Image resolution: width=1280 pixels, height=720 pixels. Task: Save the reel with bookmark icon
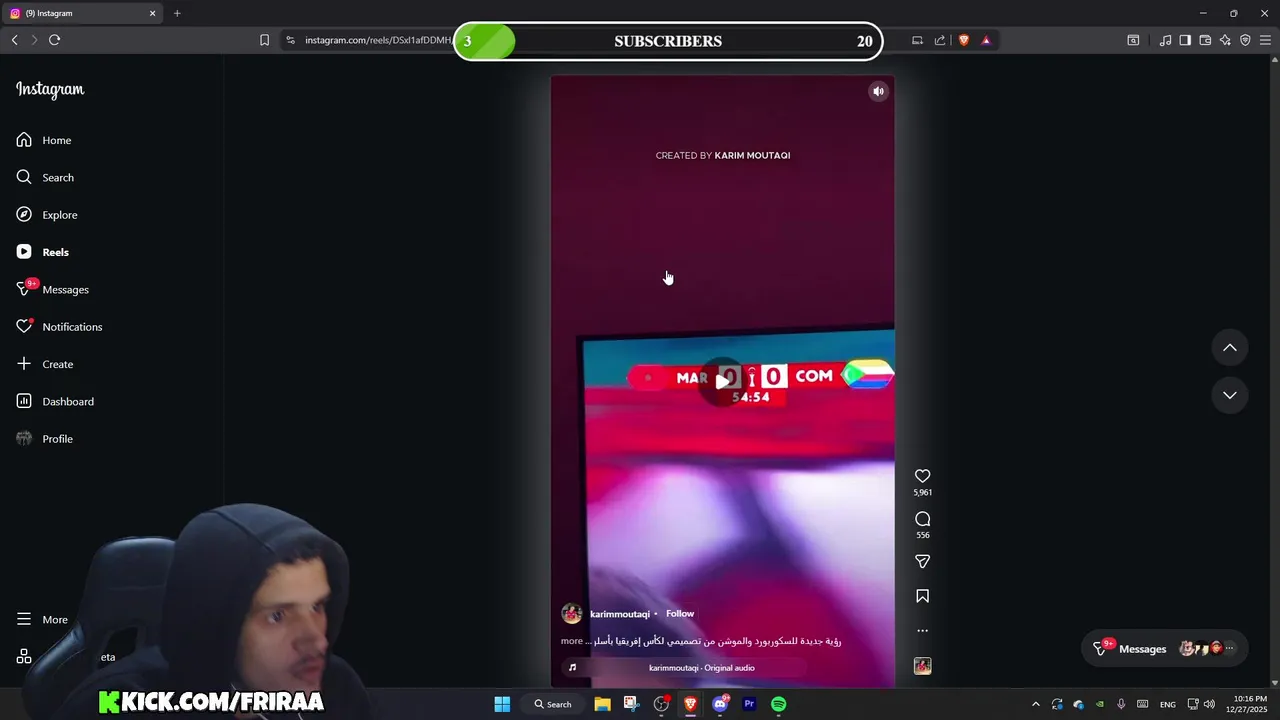(922, 596)
